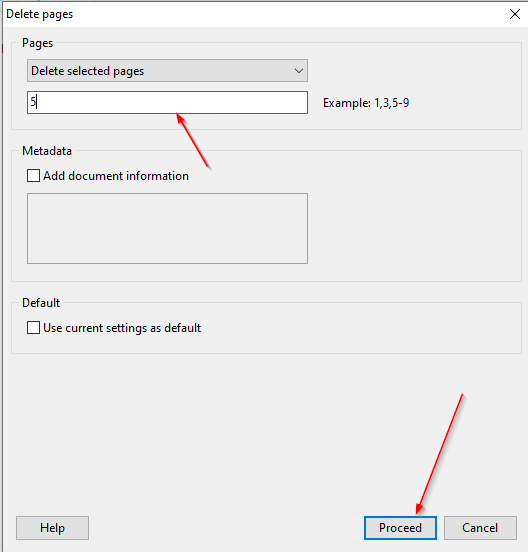The image size is (528, 552).
Task: Click Proceed to delete the pages
Action: click(400, 528)
